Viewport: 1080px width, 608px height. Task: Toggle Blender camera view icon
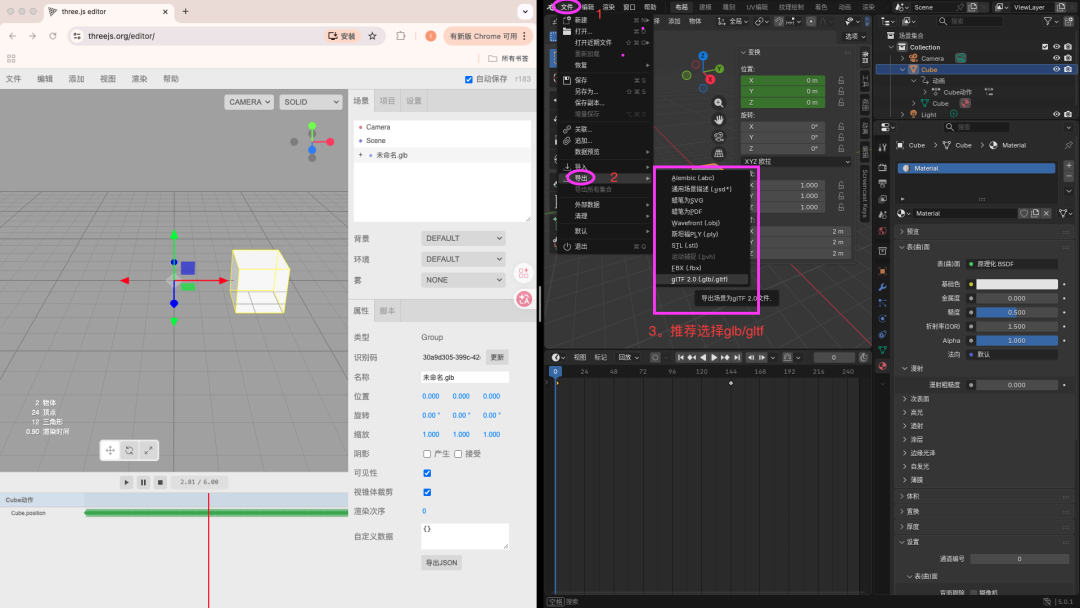(x=718, y=136)
